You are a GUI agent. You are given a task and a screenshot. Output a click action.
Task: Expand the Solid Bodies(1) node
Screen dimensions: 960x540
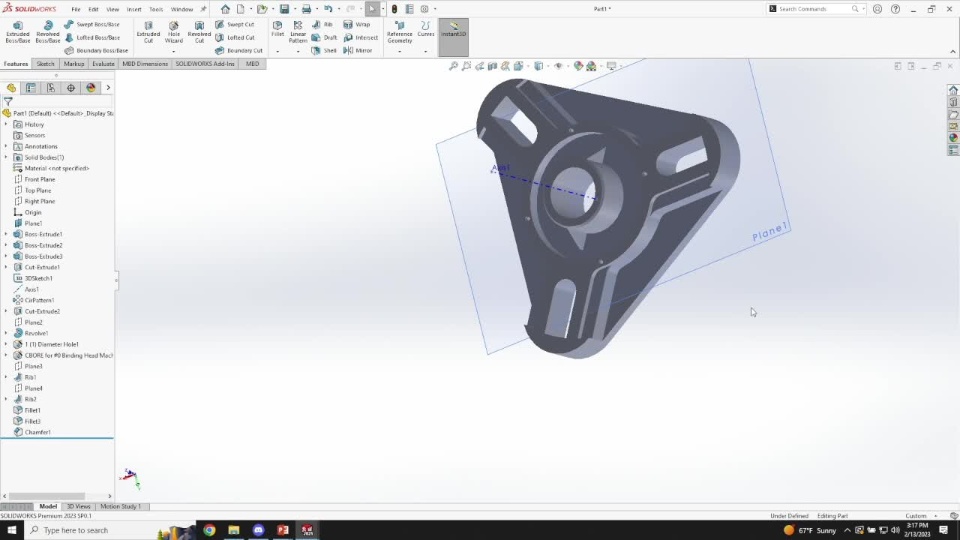[6, 157]
